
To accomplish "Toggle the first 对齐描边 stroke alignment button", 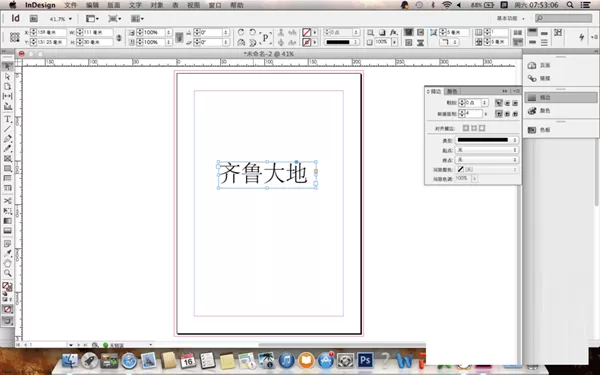I will (466, 128).
